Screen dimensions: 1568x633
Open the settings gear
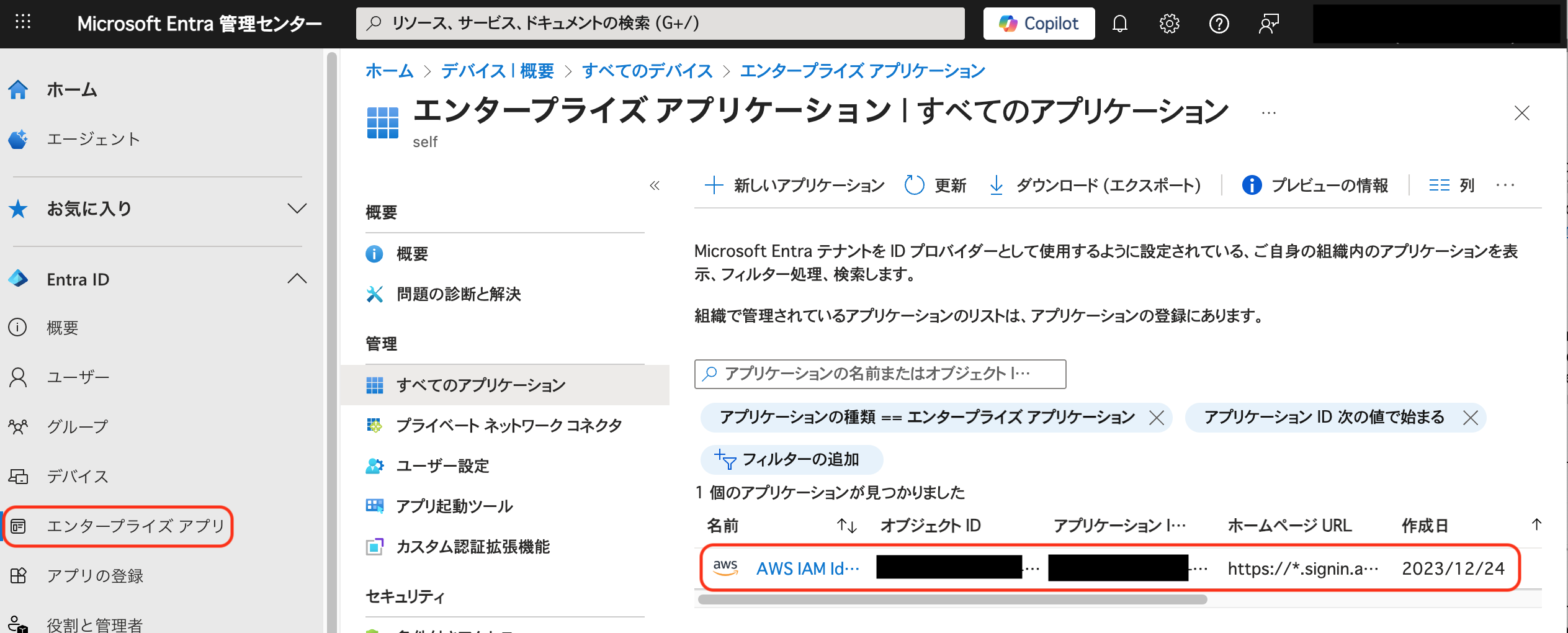1170,24
